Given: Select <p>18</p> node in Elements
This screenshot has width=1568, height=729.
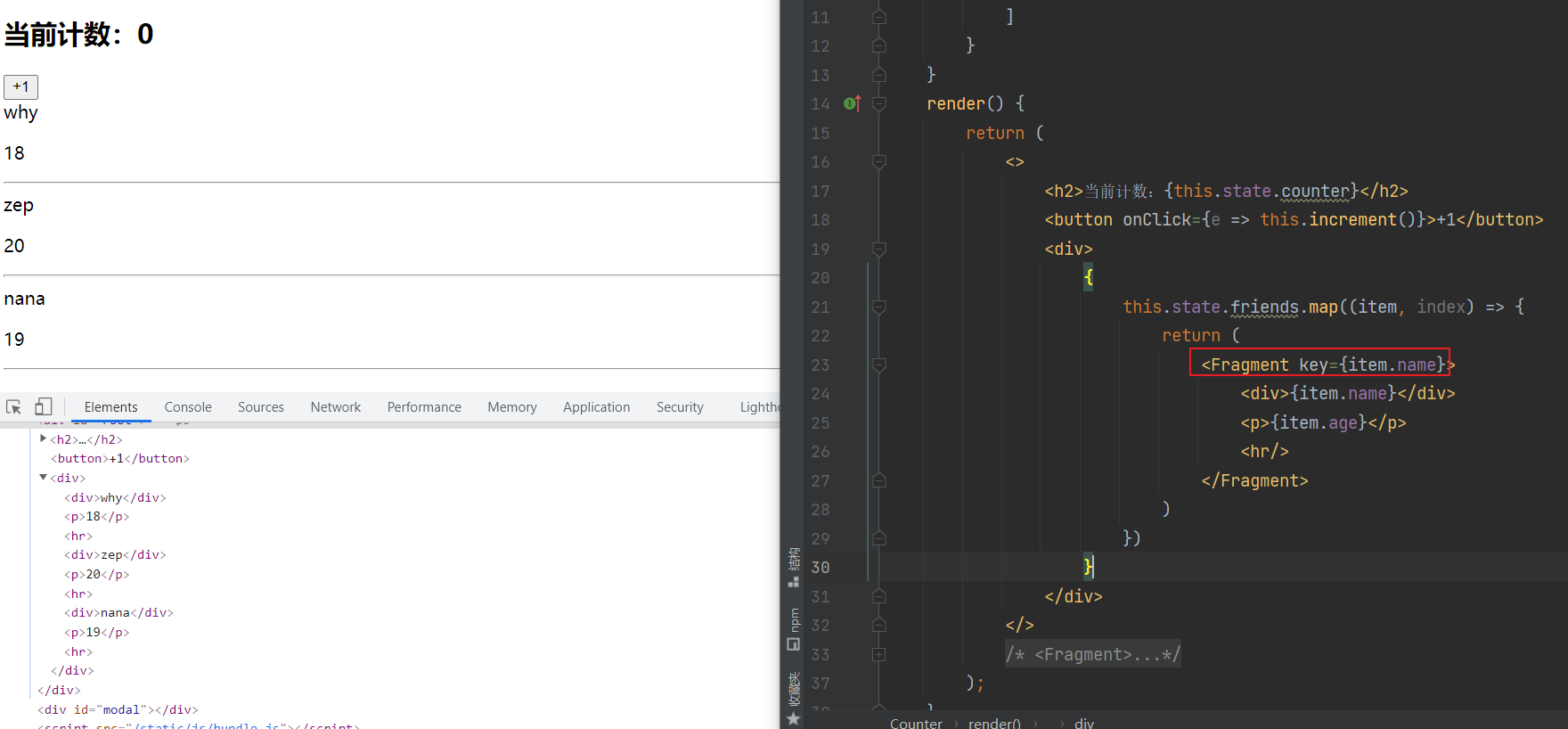Looking at the screenshot, I should point(96,516).
